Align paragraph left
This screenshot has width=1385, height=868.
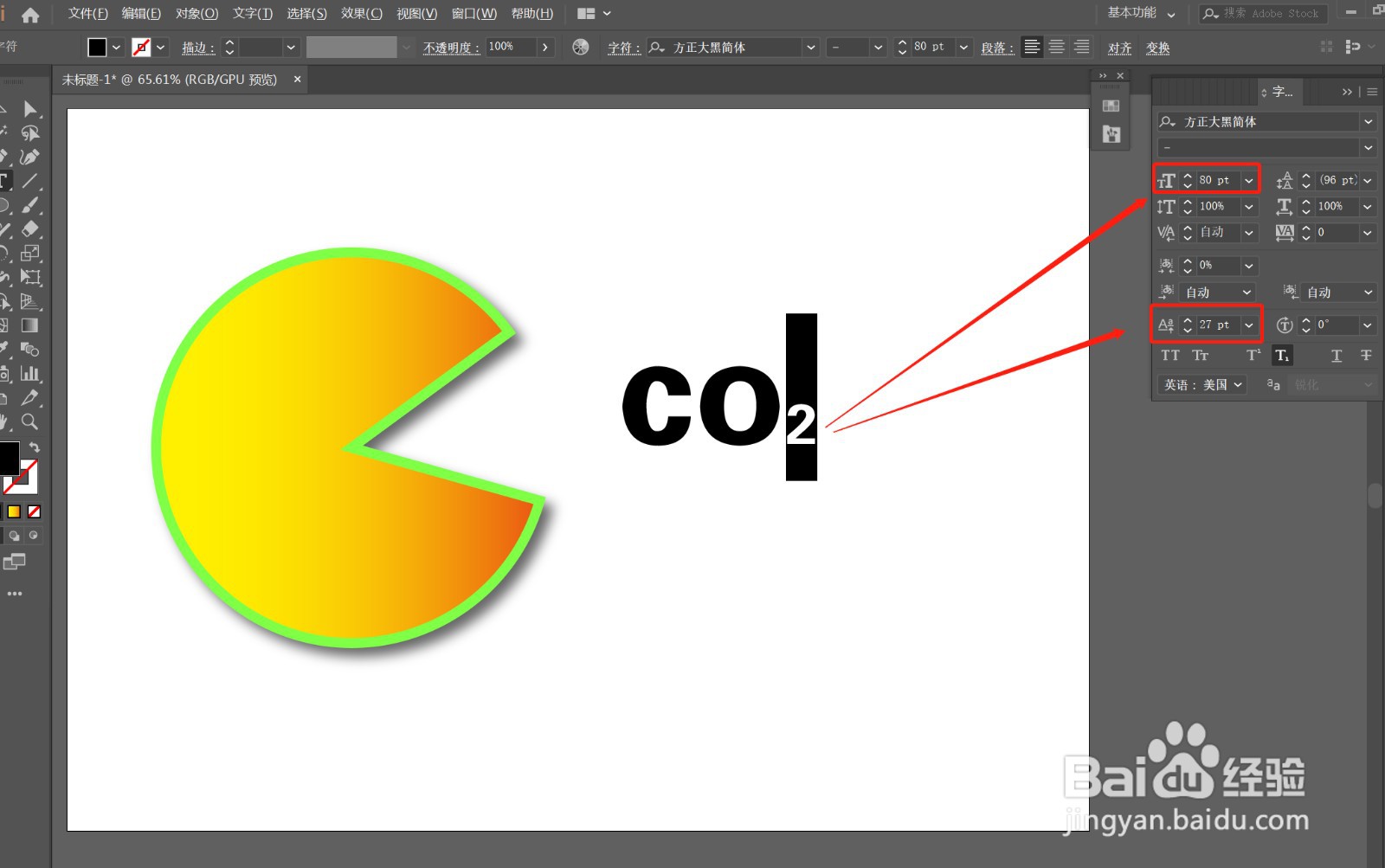pos(1032,47)
